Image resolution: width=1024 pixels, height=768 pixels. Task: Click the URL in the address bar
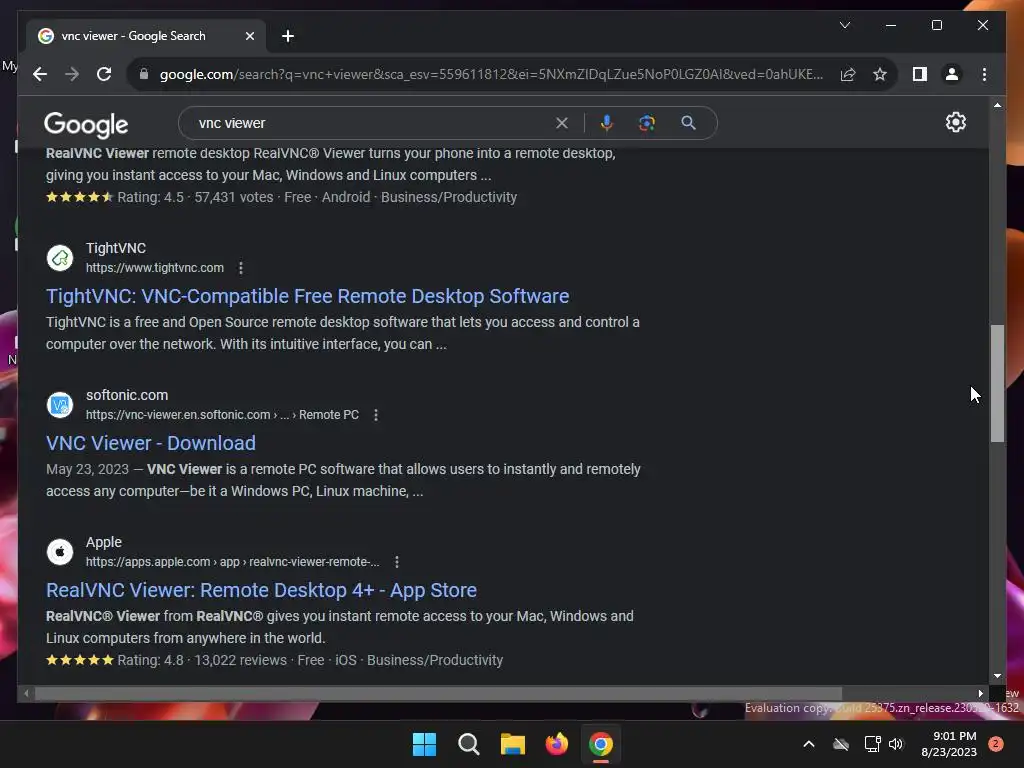[x=491, y=74]
